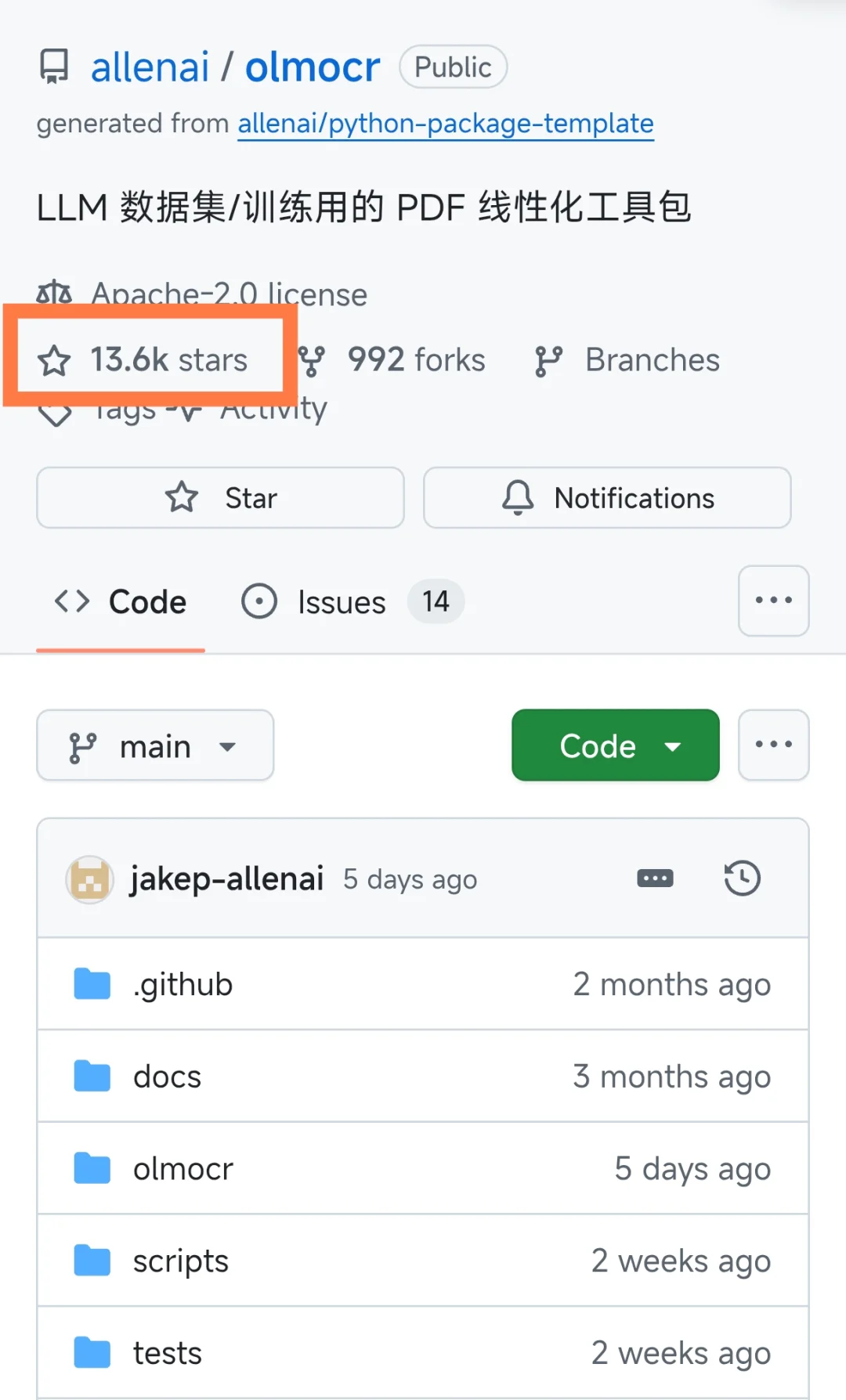The width and height of the screenshot is (846, 1400).
Task: Open the docs folder
Action: click(167, 1077)
